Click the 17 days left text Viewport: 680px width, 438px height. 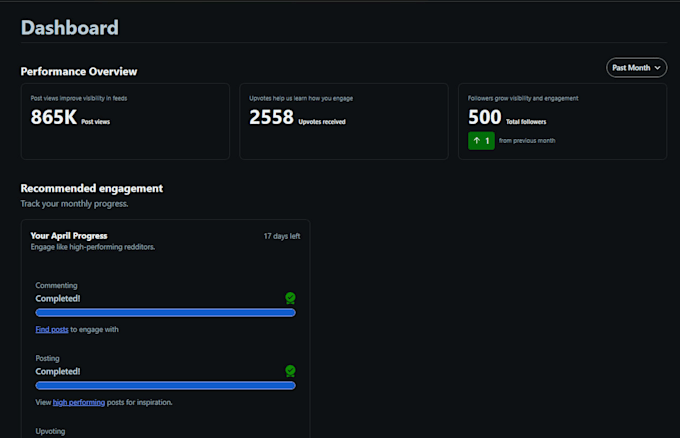(x=282, y=236)
